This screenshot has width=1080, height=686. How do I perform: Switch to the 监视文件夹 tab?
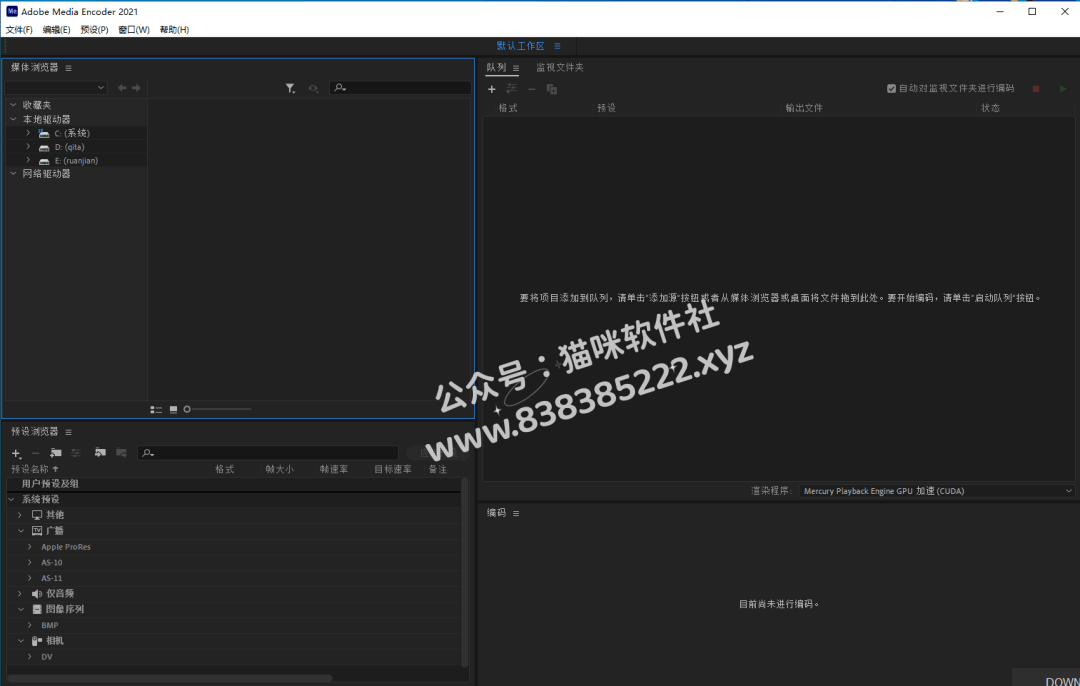click(x=560, y=67)
